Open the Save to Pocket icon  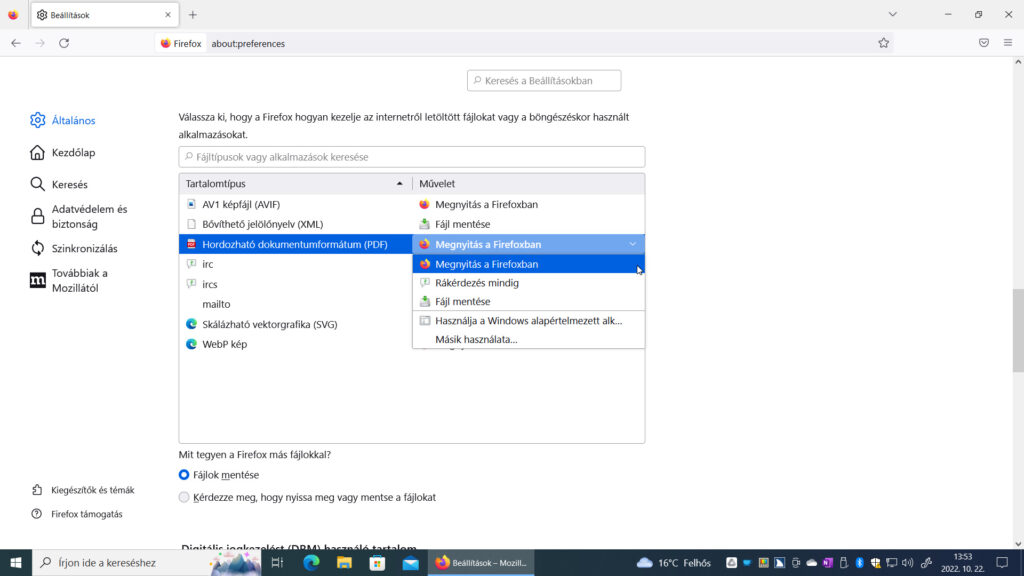984,43
